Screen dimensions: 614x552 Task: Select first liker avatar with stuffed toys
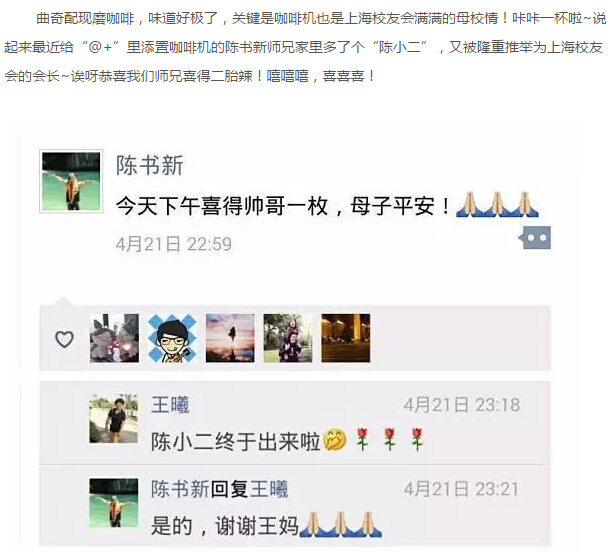point(114,338)
